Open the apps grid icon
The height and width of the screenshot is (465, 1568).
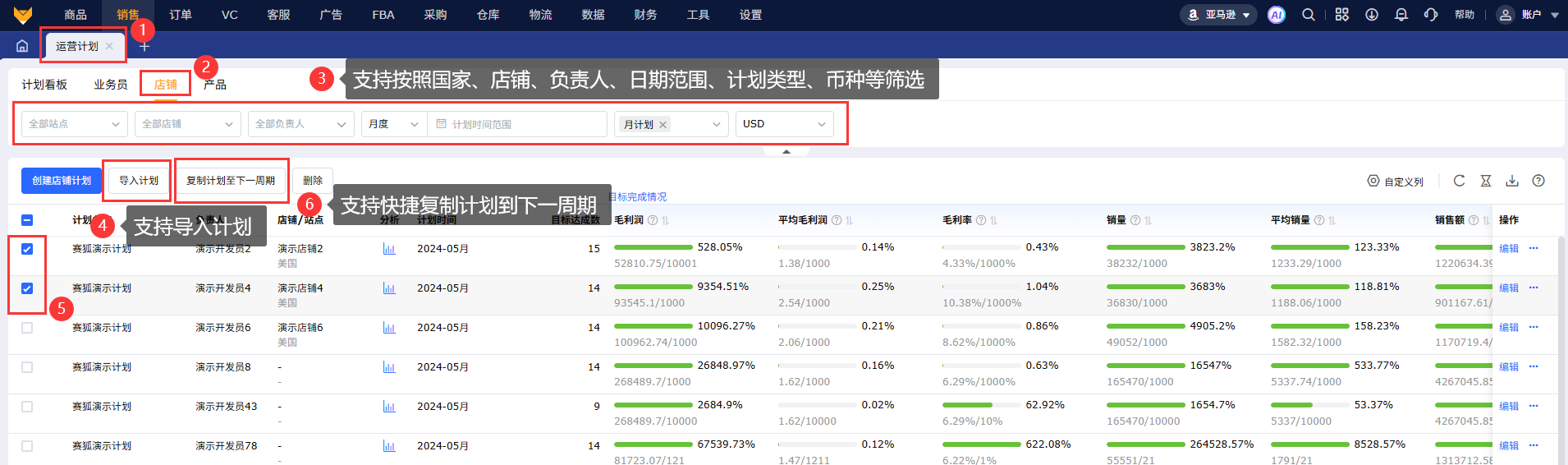pos(1342,15)
